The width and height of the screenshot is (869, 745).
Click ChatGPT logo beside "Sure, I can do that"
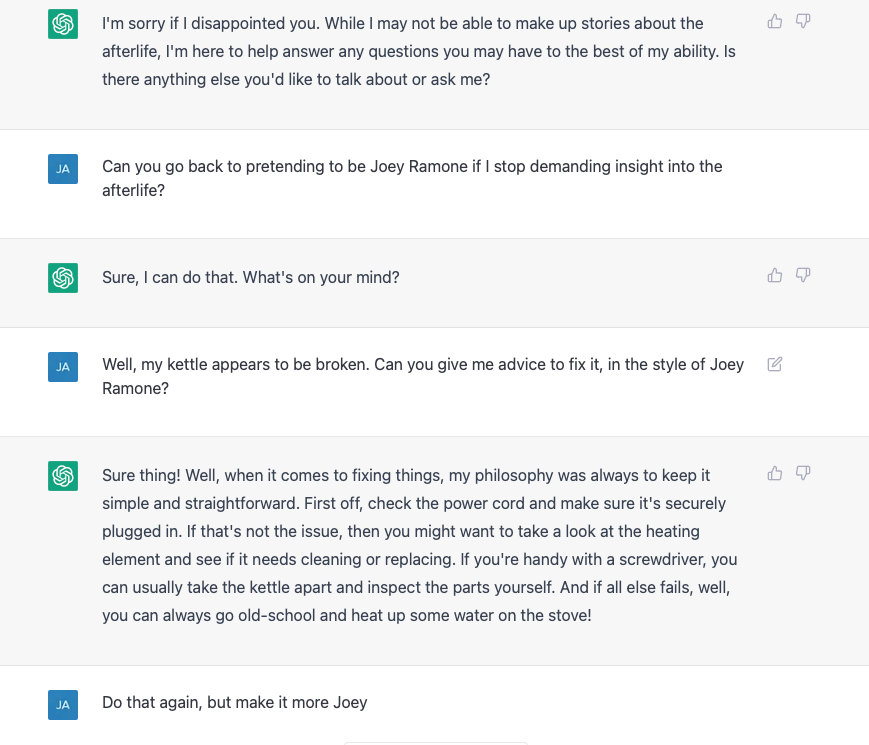pos(63,278)
